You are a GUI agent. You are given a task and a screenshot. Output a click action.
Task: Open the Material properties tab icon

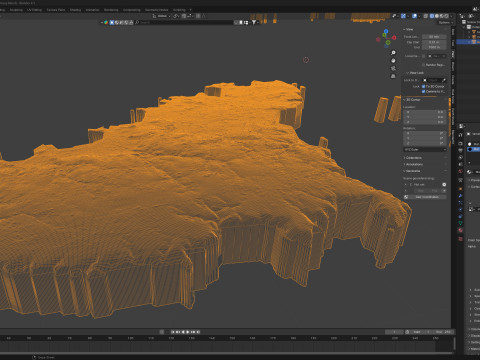tap(460, 230)
